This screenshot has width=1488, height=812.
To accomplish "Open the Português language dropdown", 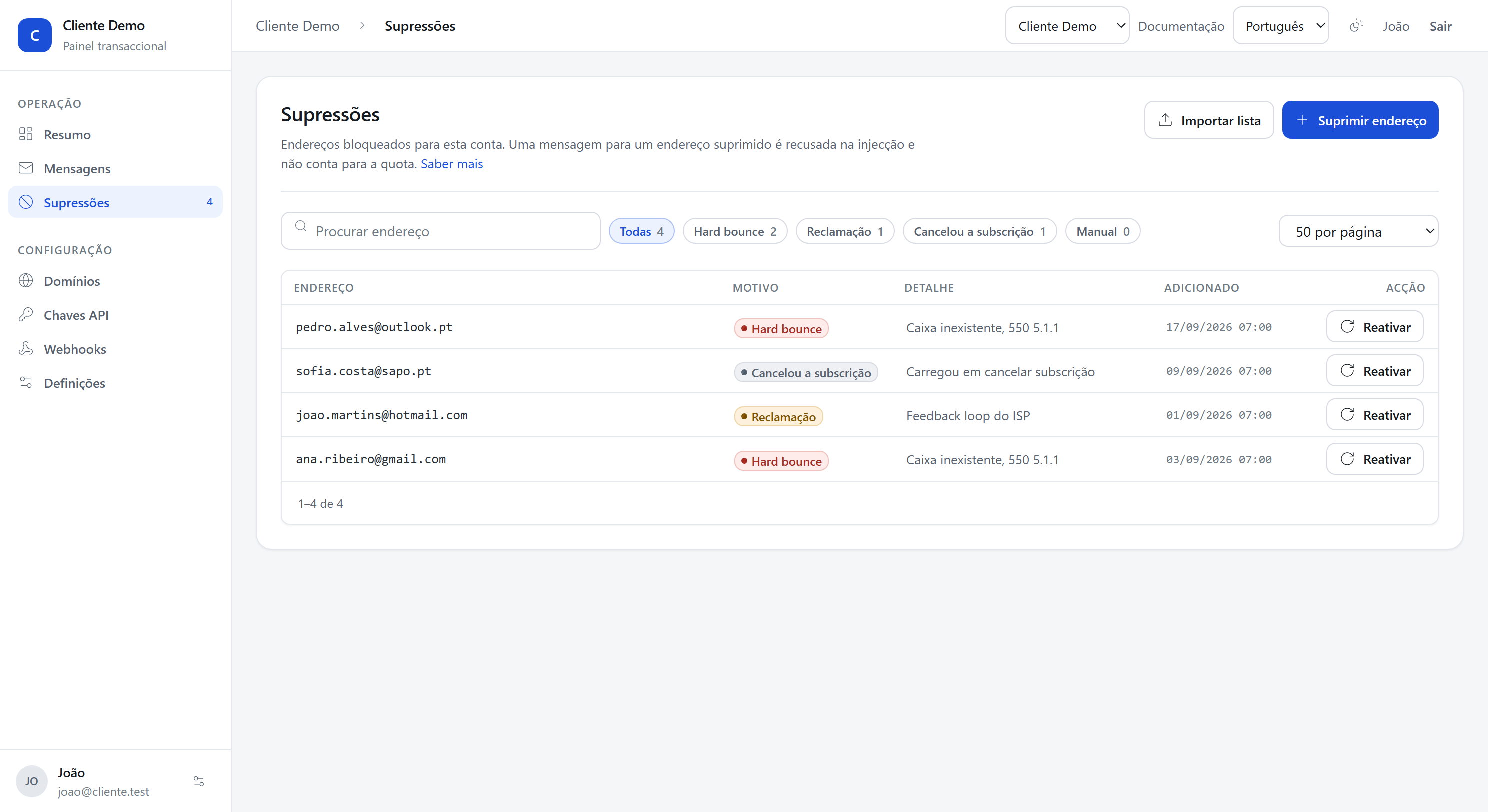I will 1280,26.
